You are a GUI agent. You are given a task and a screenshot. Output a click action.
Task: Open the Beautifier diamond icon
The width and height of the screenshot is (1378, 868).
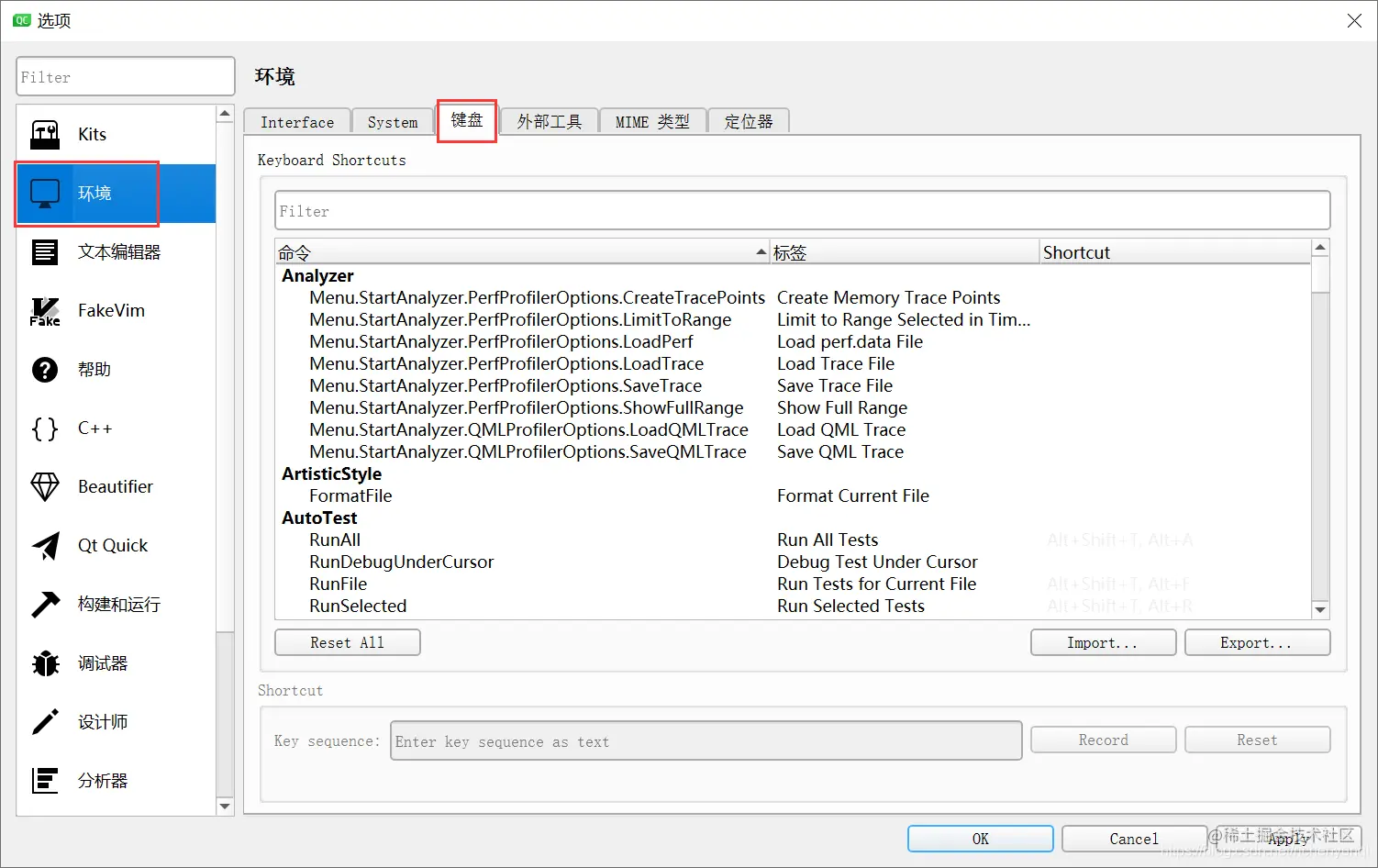tap(45, 487)
